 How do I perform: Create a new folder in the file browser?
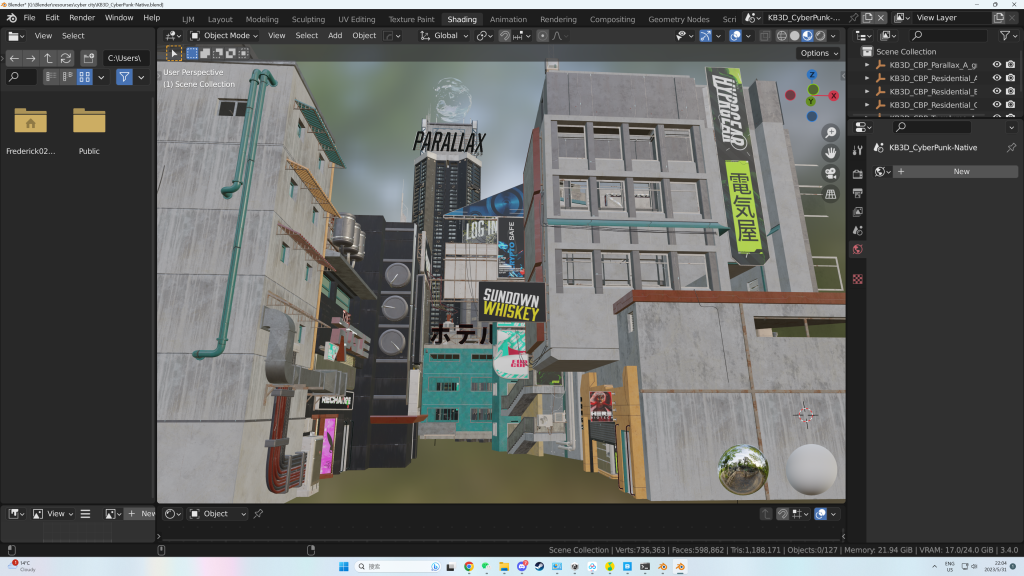(89, 58)
